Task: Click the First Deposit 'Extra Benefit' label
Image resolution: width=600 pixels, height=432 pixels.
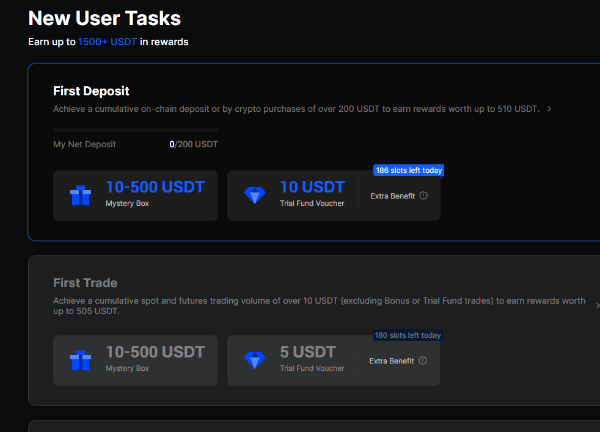Action: (x=393, y=196)
